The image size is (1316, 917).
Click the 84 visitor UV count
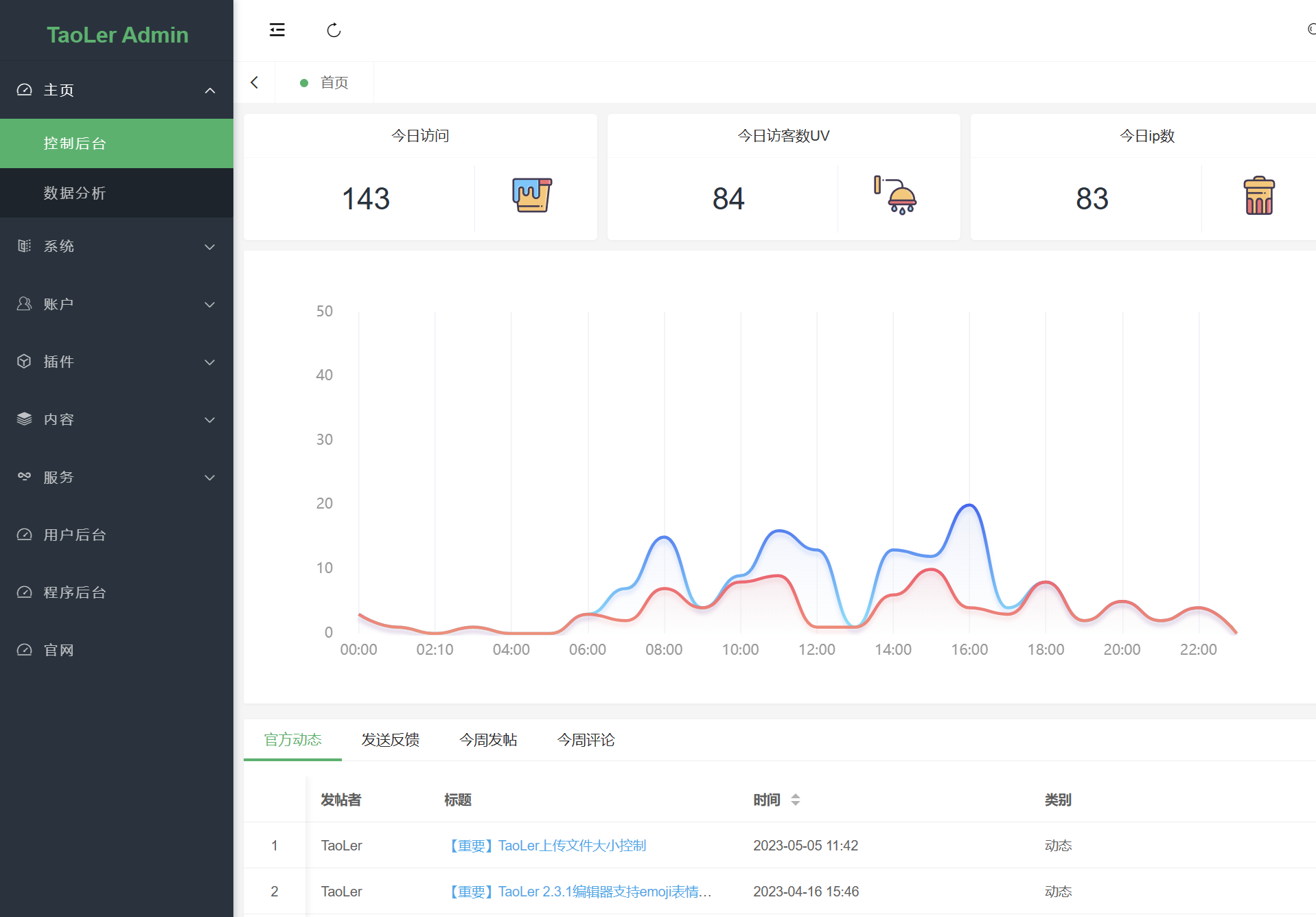728,199
